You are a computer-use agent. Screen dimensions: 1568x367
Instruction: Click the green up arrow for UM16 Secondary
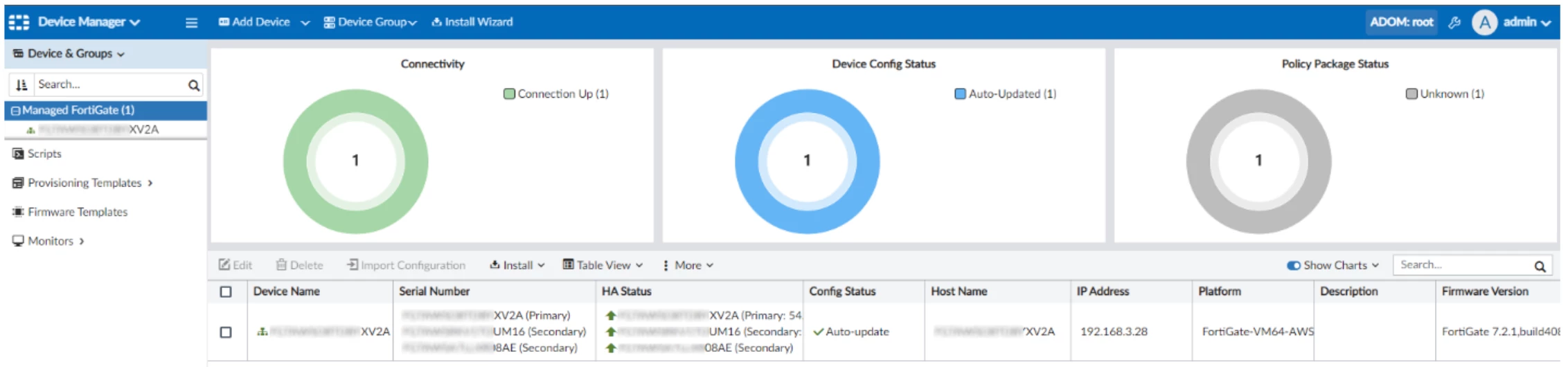coord(610,332)
